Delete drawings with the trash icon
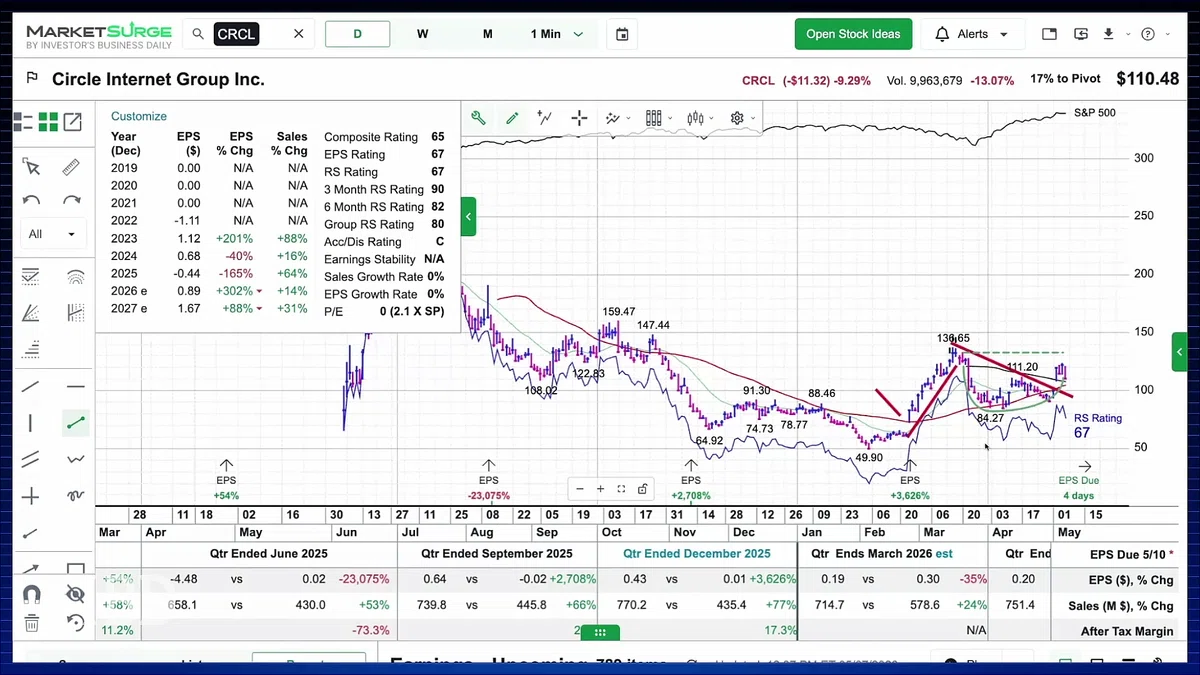This screenshot has width=1200, height=675. pyautogui.click(x=31, y=623)
